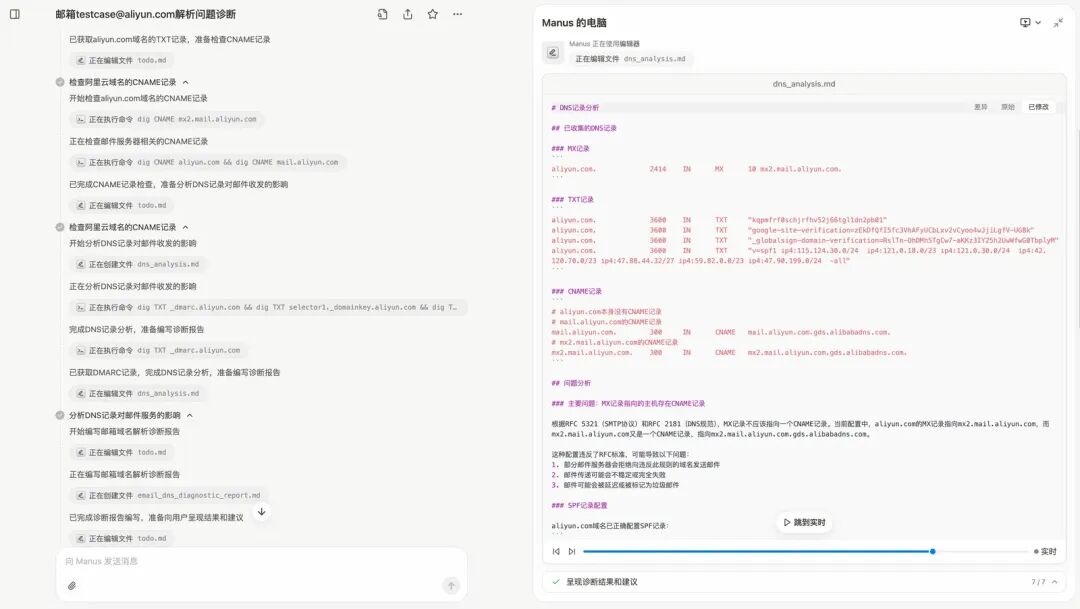Viewport: 1080px width, 609px height.
Task: Switch to the 原始 view tab
Action: coord(1008,107)
